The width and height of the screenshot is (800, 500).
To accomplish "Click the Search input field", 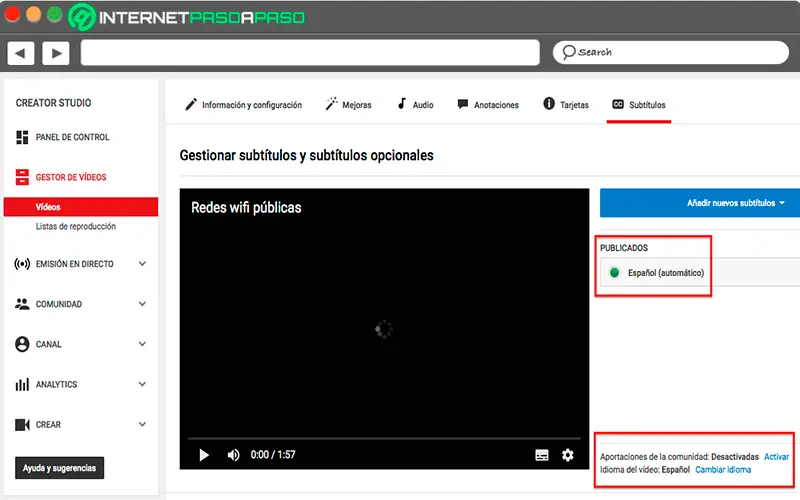I will coord(671,52).
